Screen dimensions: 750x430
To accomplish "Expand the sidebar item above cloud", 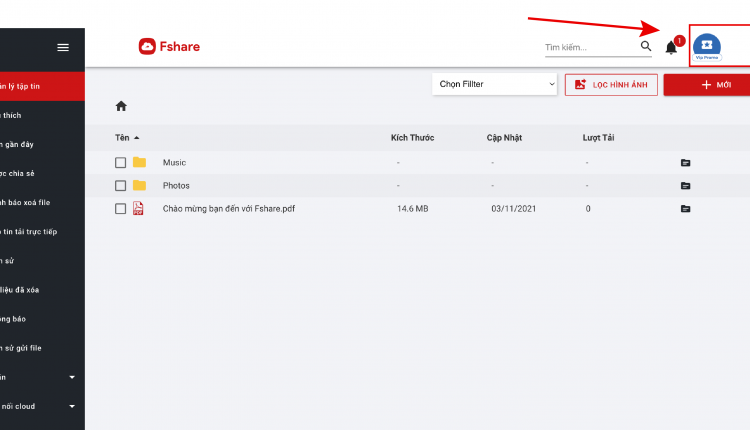I will click(72, 377).
